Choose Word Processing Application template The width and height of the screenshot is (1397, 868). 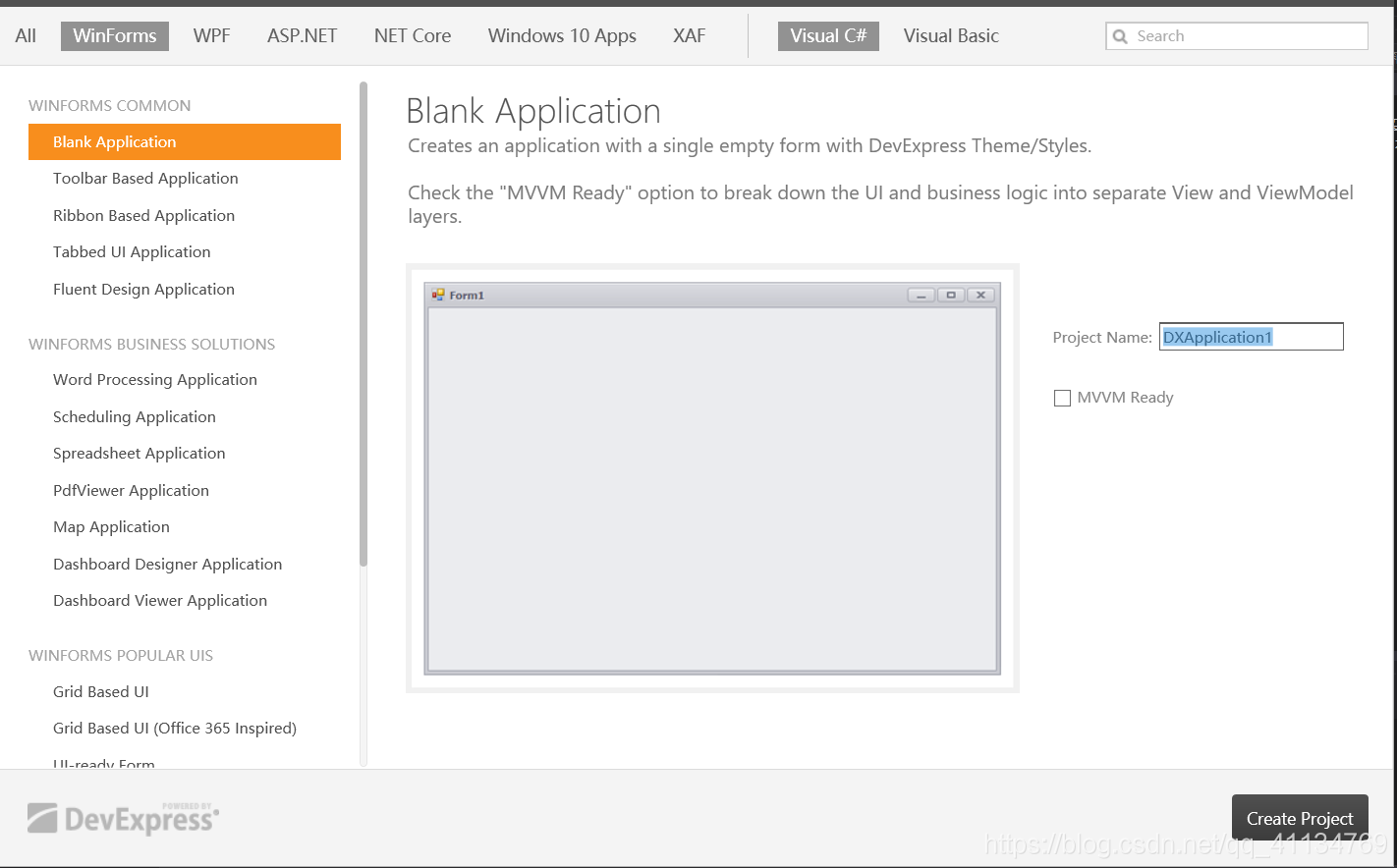155,380
